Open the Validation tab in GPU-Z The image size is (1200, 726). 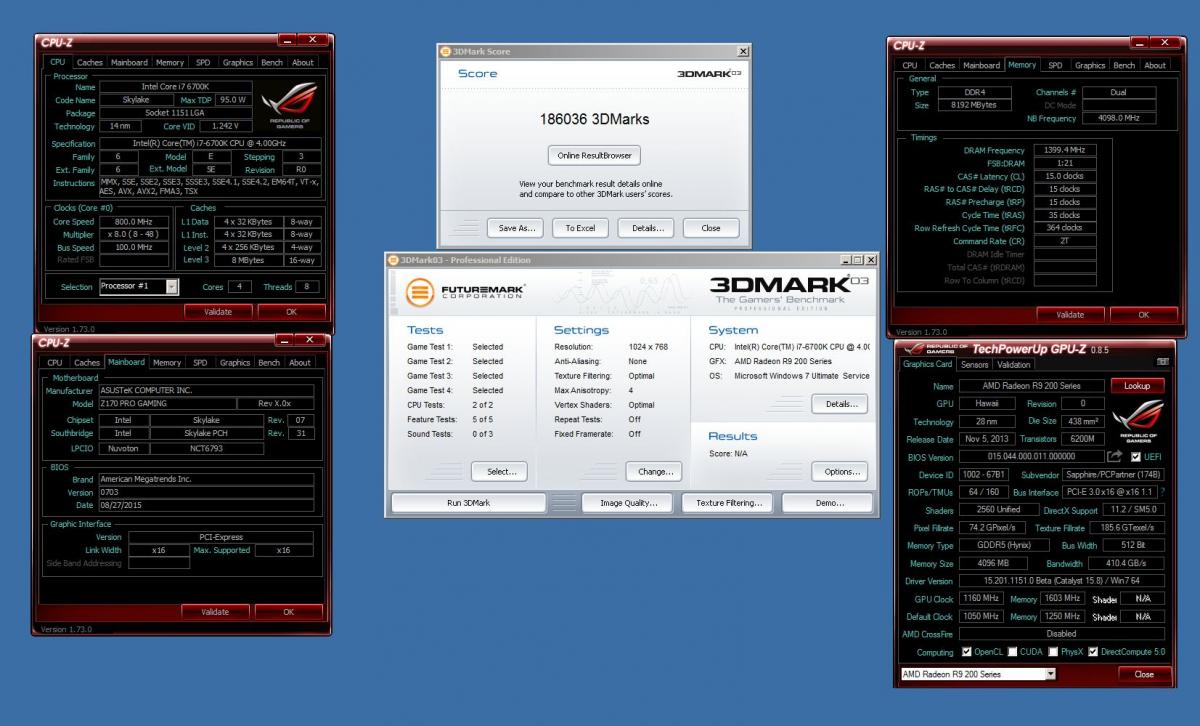point(1014,364)
